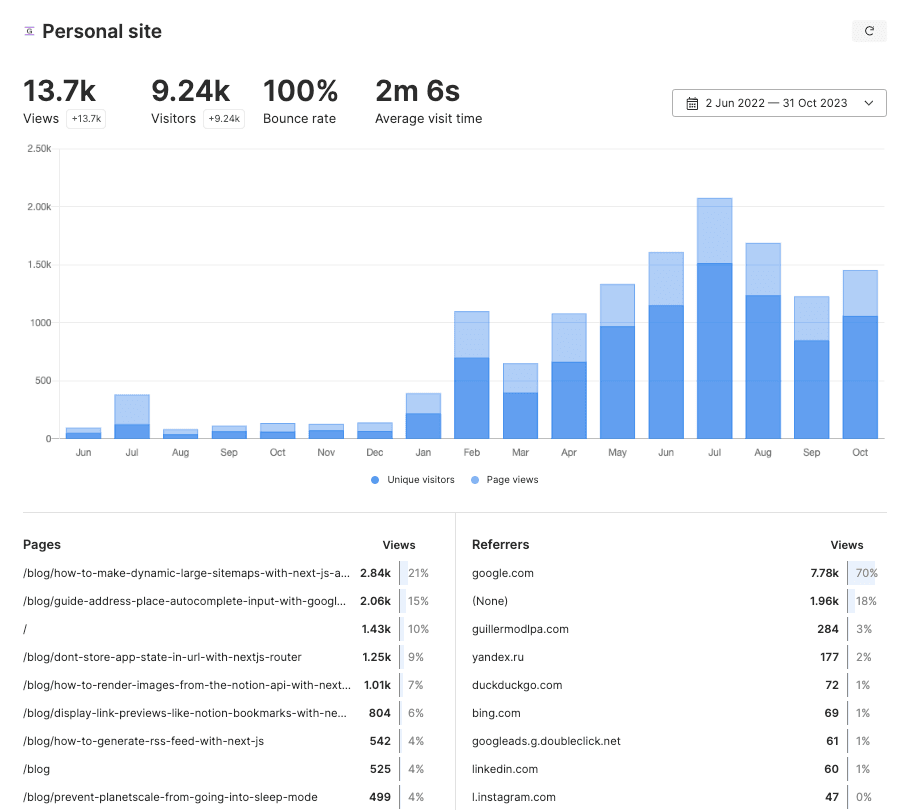Select the root "/" page row

(26, 629)
